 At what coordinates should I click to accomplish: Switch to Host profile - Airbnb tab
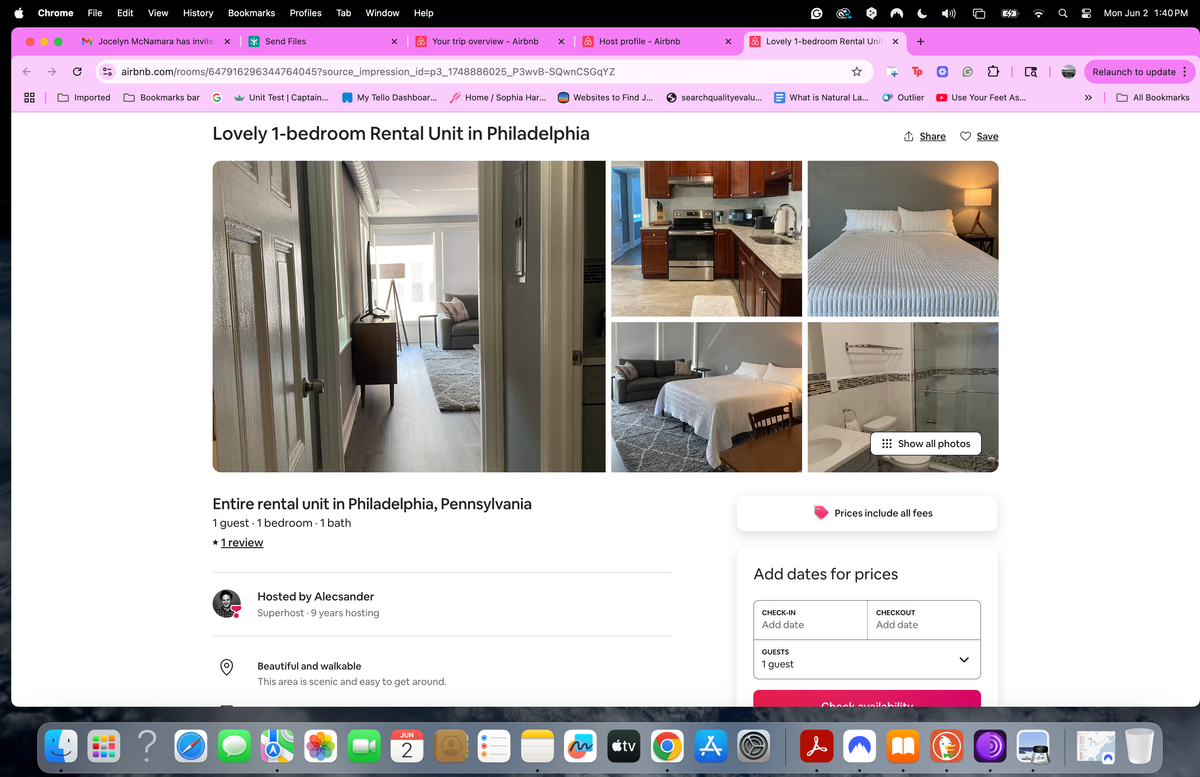639,41
